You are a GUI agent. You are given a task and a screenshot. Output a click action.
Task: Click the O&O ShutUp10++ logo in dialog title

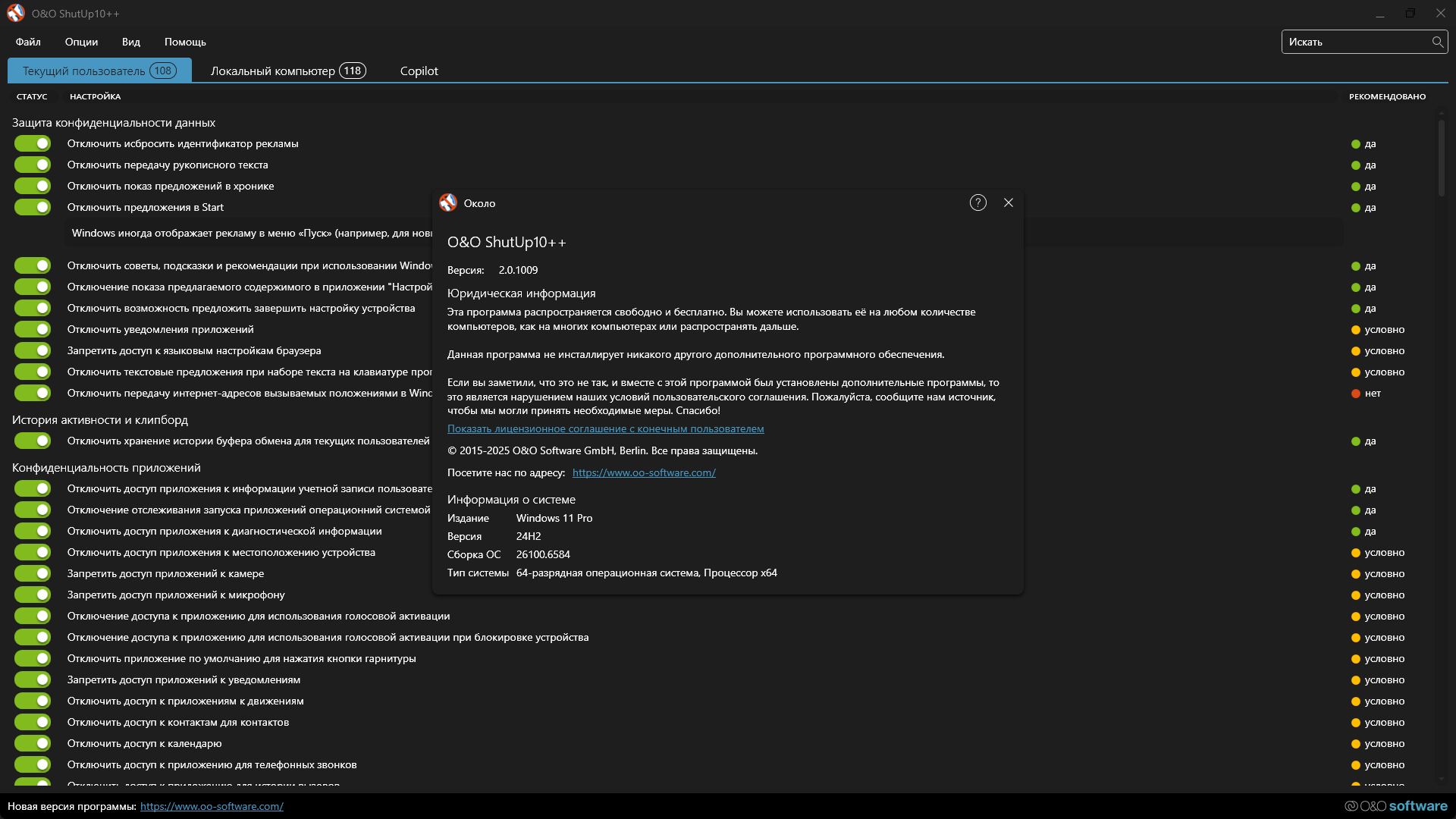448,202
